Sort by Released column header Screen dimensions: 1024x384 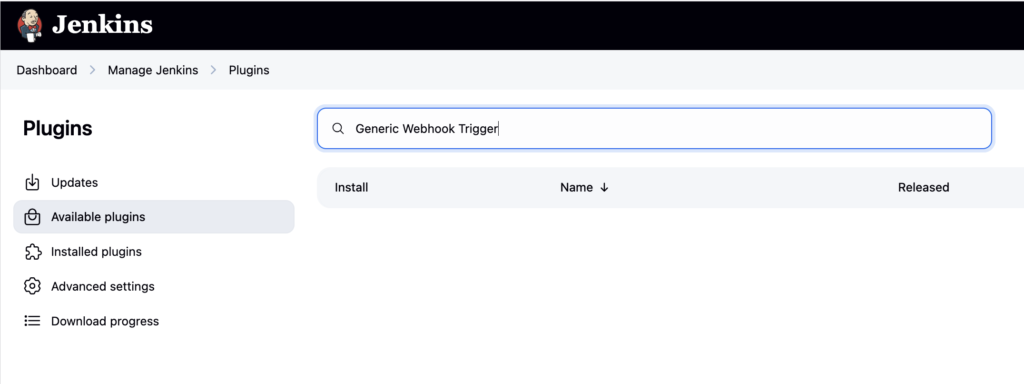coord(923,187)
